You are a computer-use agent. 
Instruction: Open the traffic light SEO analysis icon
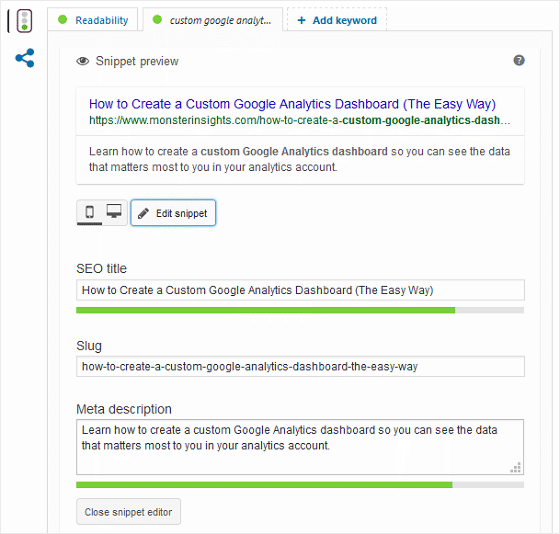(24, 21)
